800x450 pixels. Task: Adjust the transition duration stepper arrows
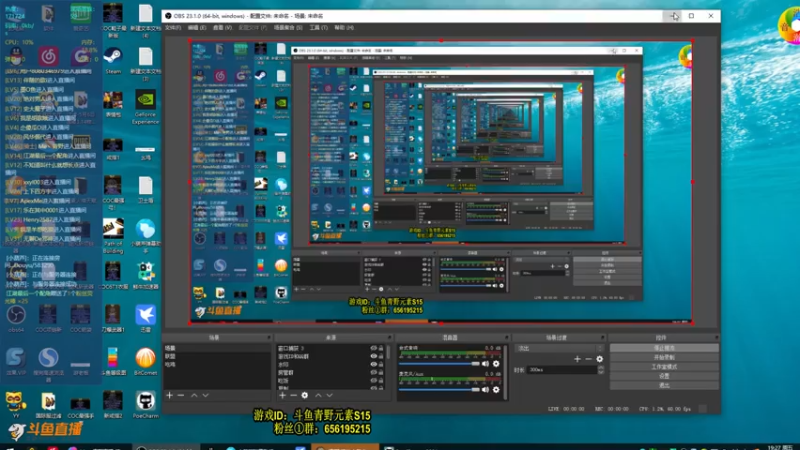tap(601, 369)
